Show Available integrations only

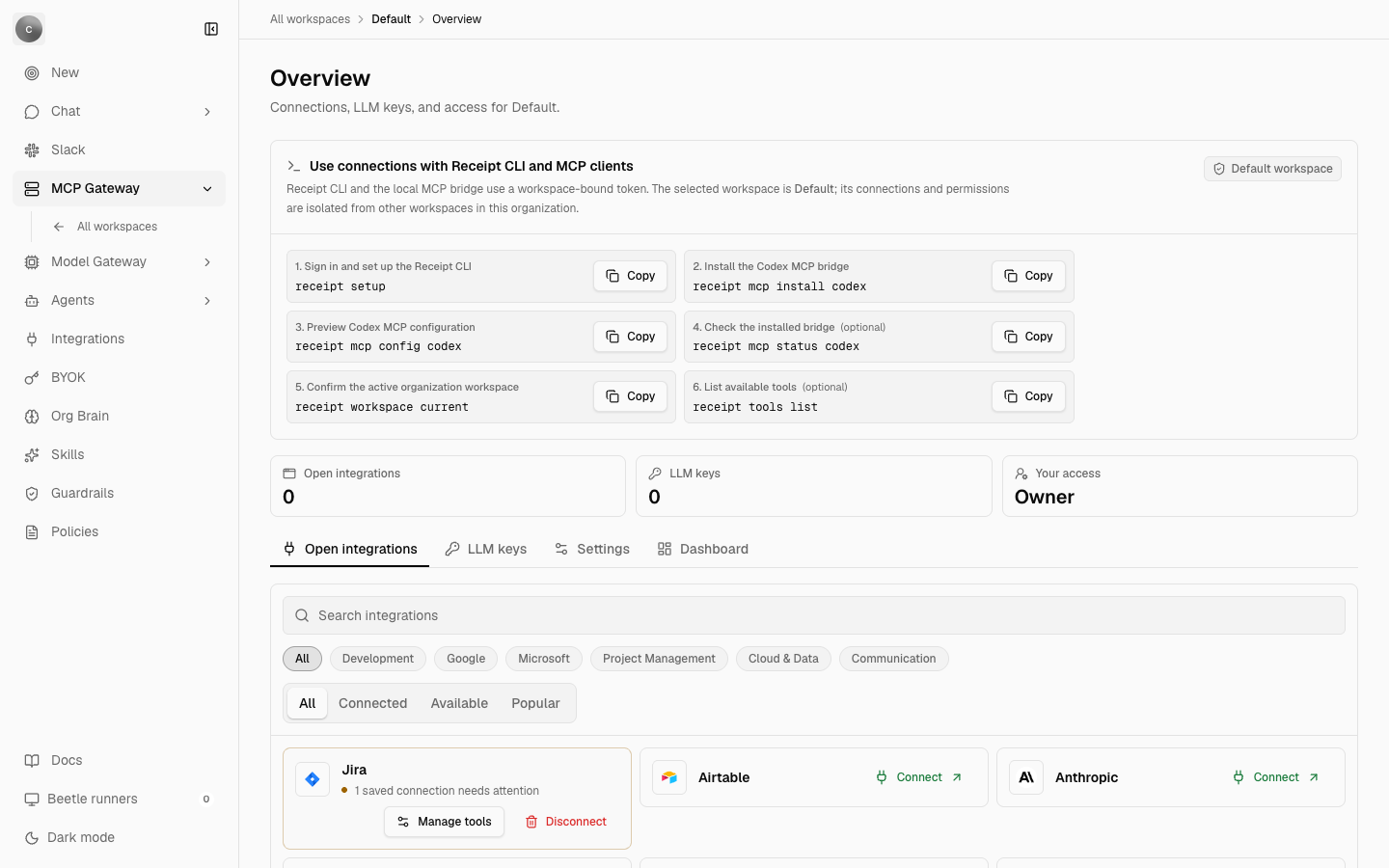point(459,703)
